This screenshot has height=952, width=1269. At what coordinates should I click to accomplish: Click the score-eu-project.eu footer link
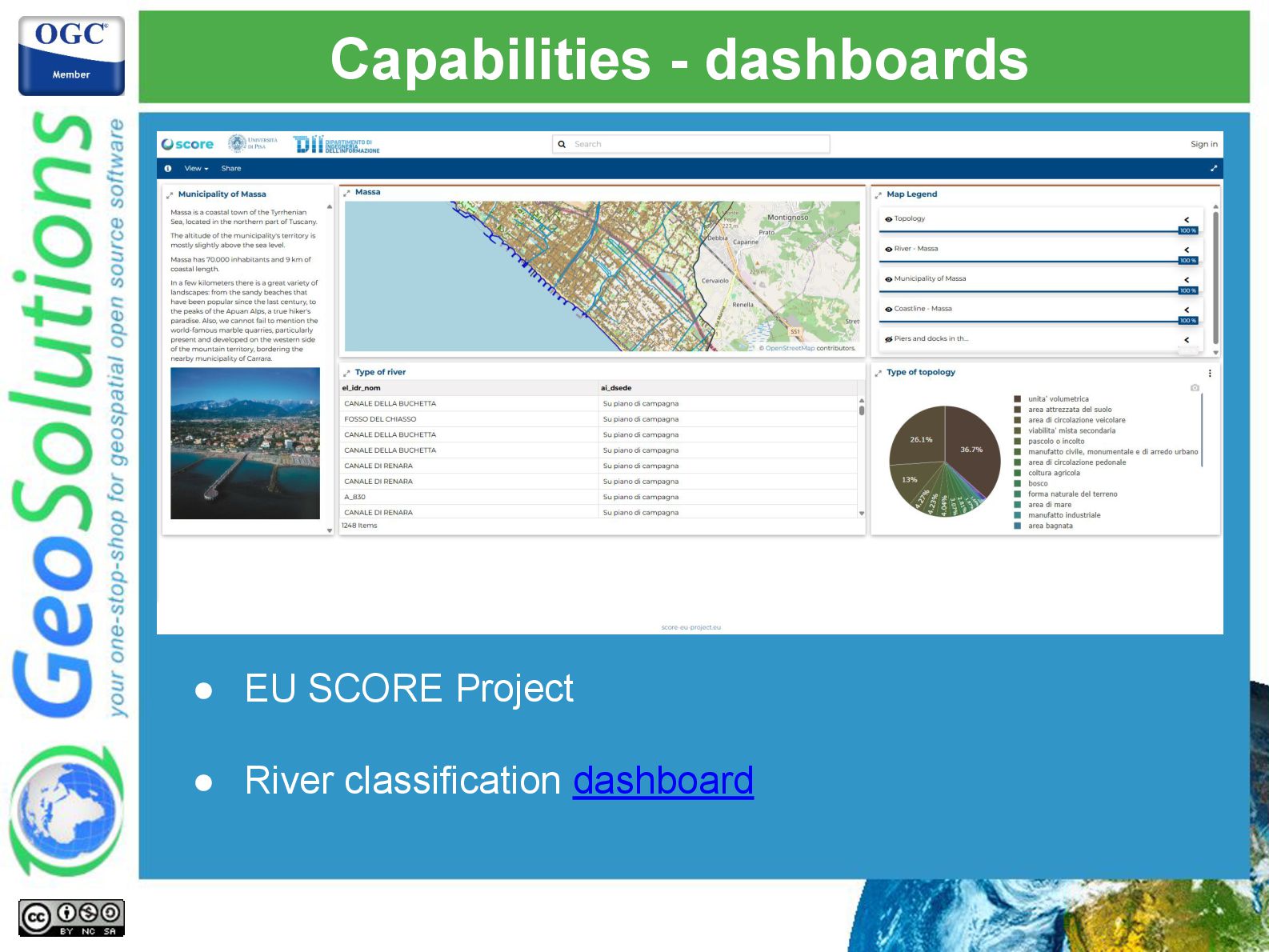691,627
